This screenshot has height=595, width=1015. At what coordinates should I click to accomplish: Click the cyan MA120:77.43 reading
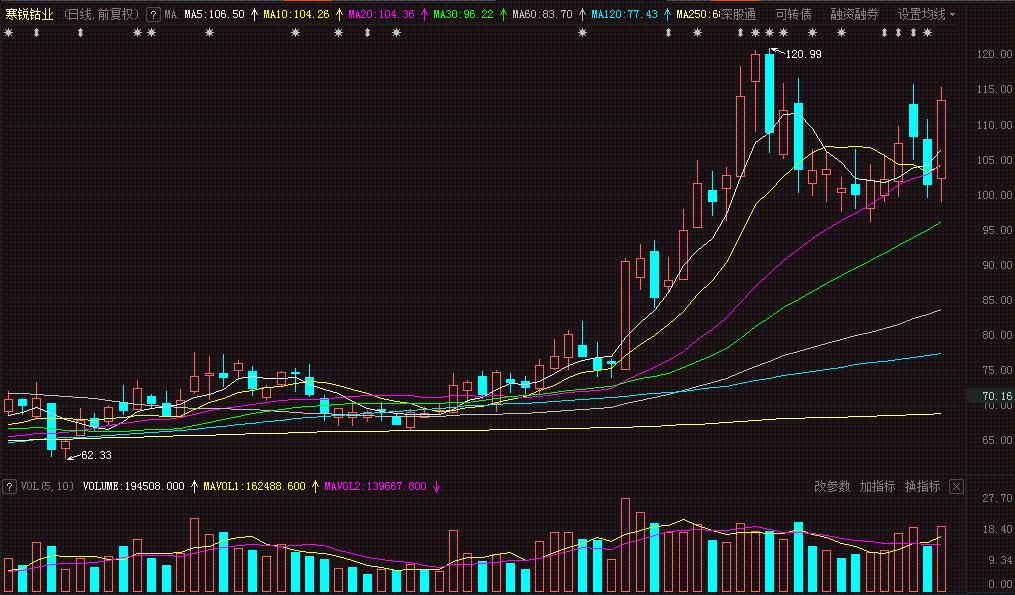coord(625,14)
